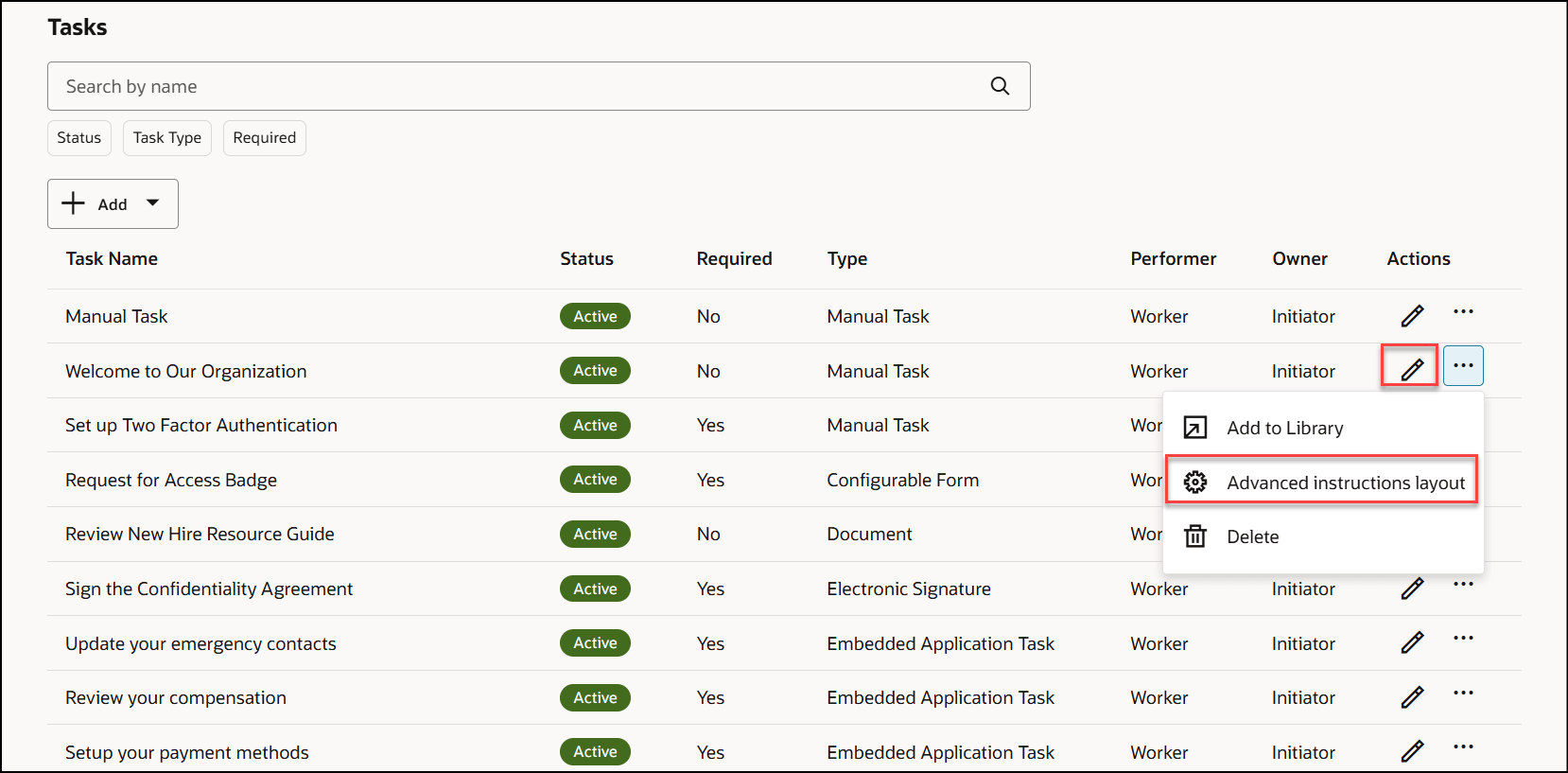Open the Task Type filter

(x=167, y=138)
